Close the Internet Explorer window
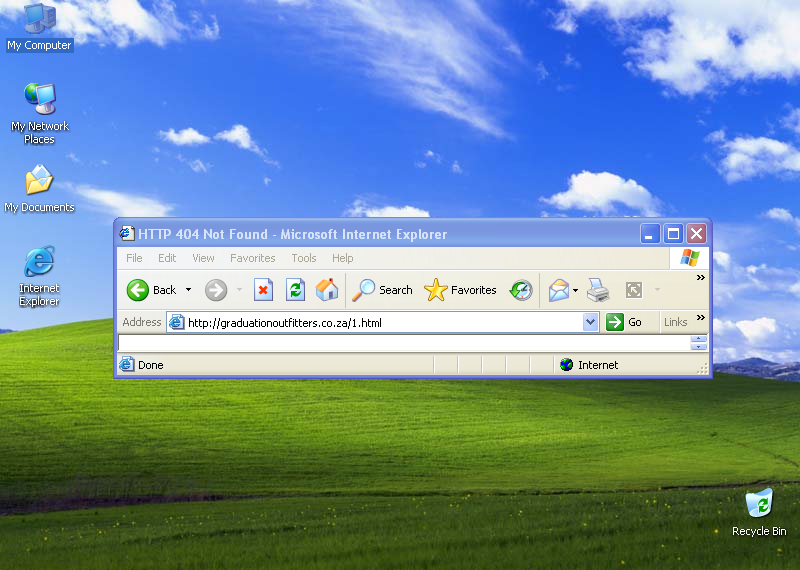800x570 pixels. (x=696, y=234)
